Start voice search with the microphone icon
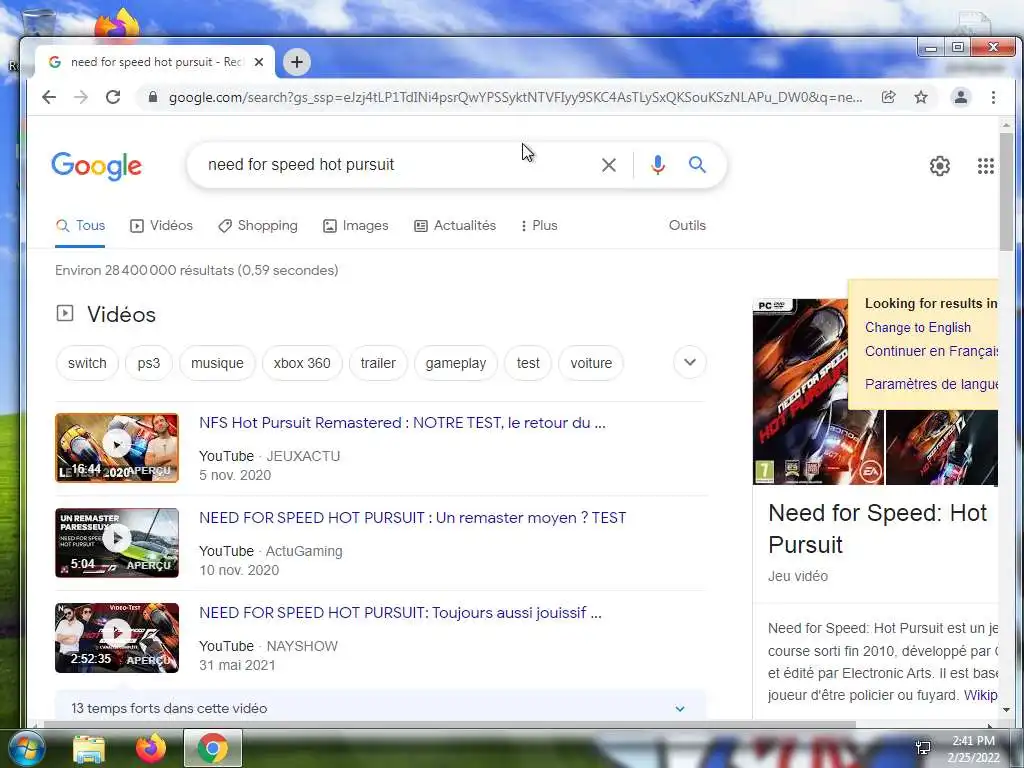This screenshot has width=1024, height=768. click(658, 165)
